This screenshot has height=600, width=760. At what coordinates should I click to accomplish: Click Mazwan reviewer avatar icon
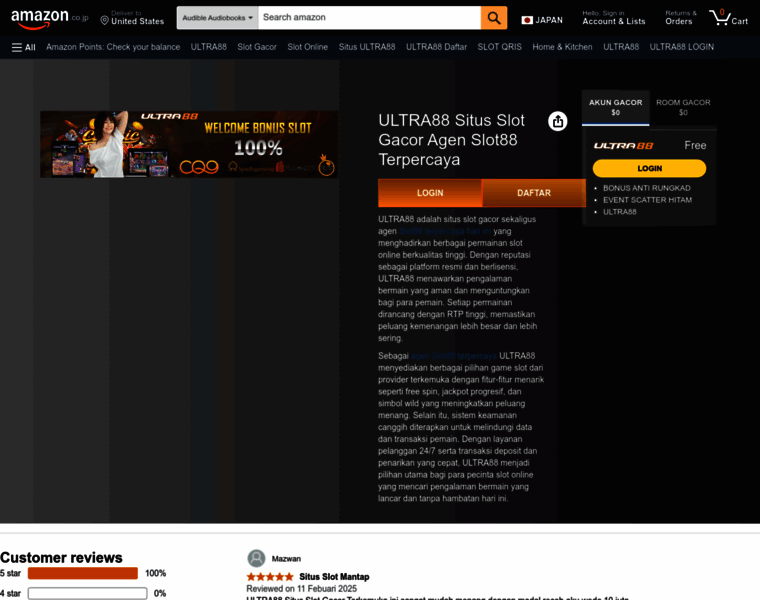pyautogui.click(x=256, y=558)
